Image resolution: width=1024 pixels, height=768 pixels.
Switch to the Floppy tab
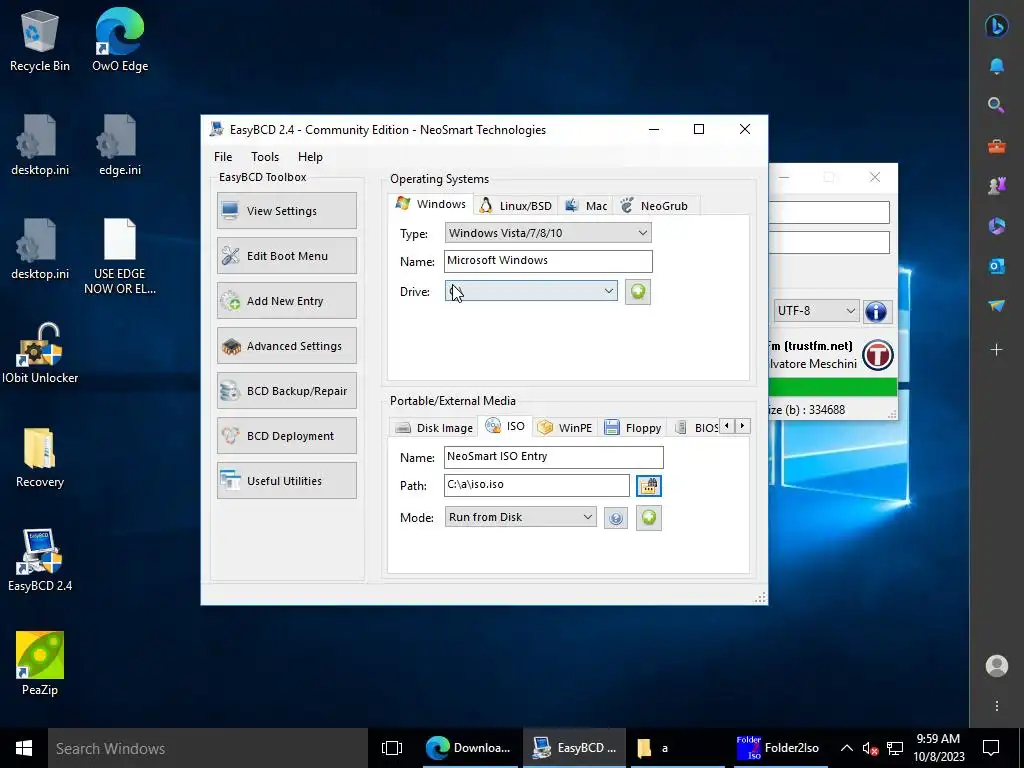(633, 428)
